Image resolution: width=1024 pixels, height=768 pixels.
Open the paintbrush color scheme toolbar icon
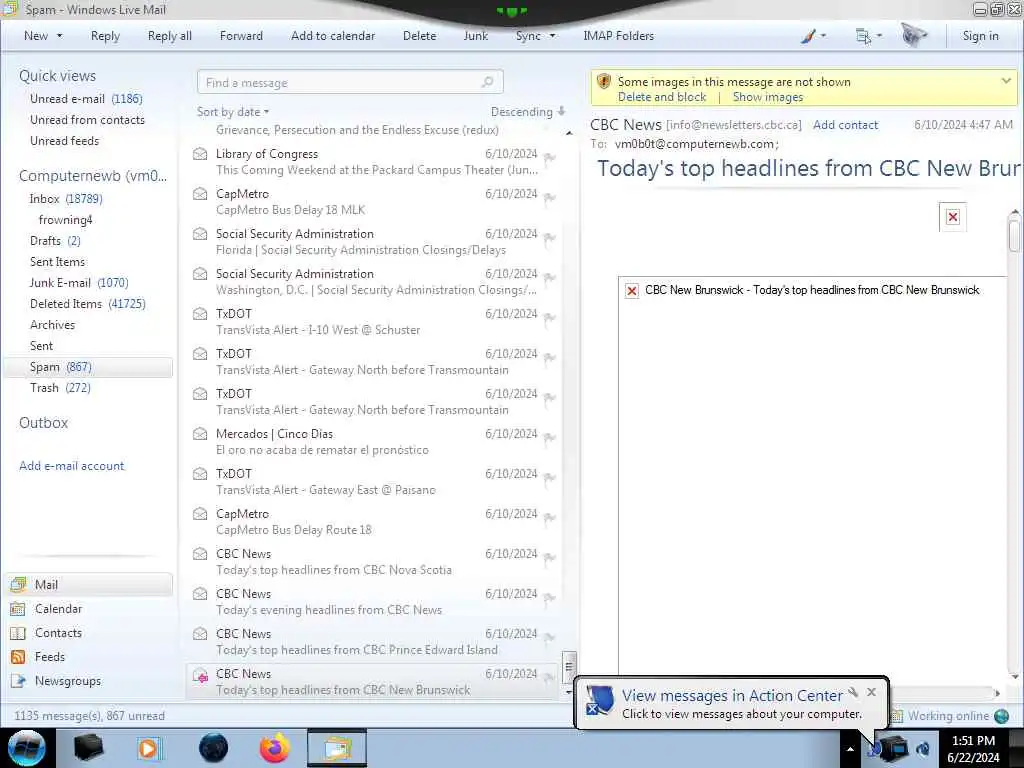tap(808, 36)
